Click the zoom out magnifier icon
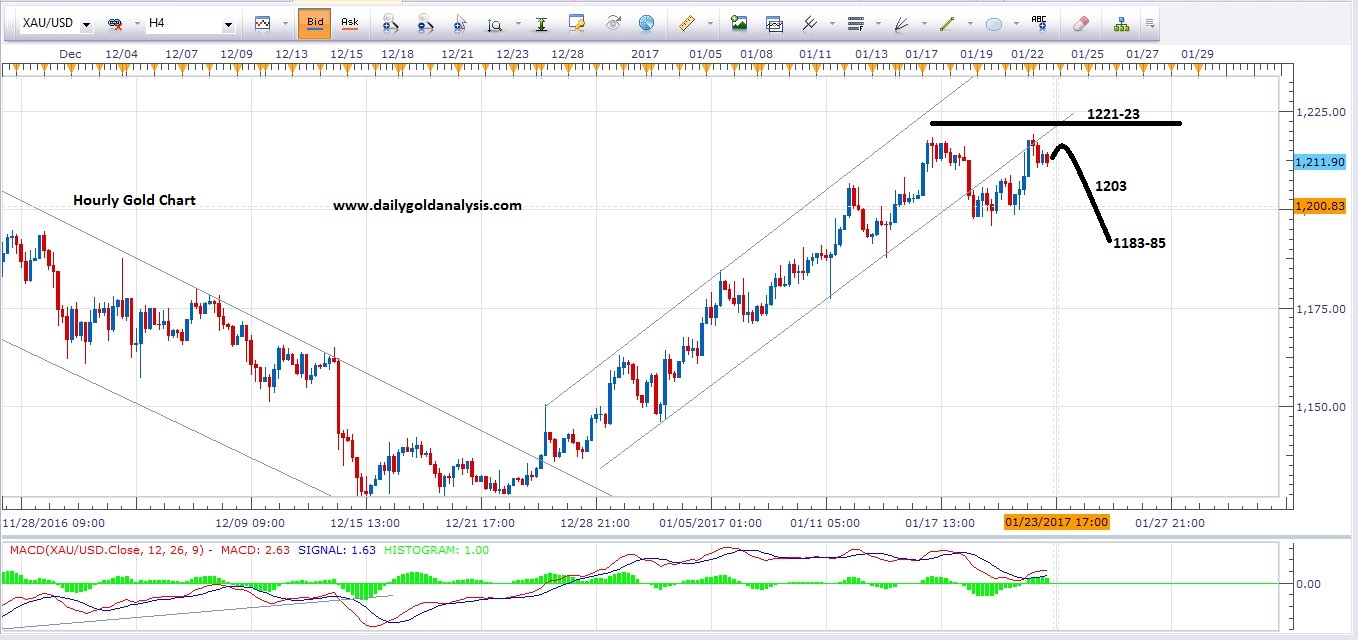The width and height of the screenshot is (1358, 640). click(x=424, y=23)
